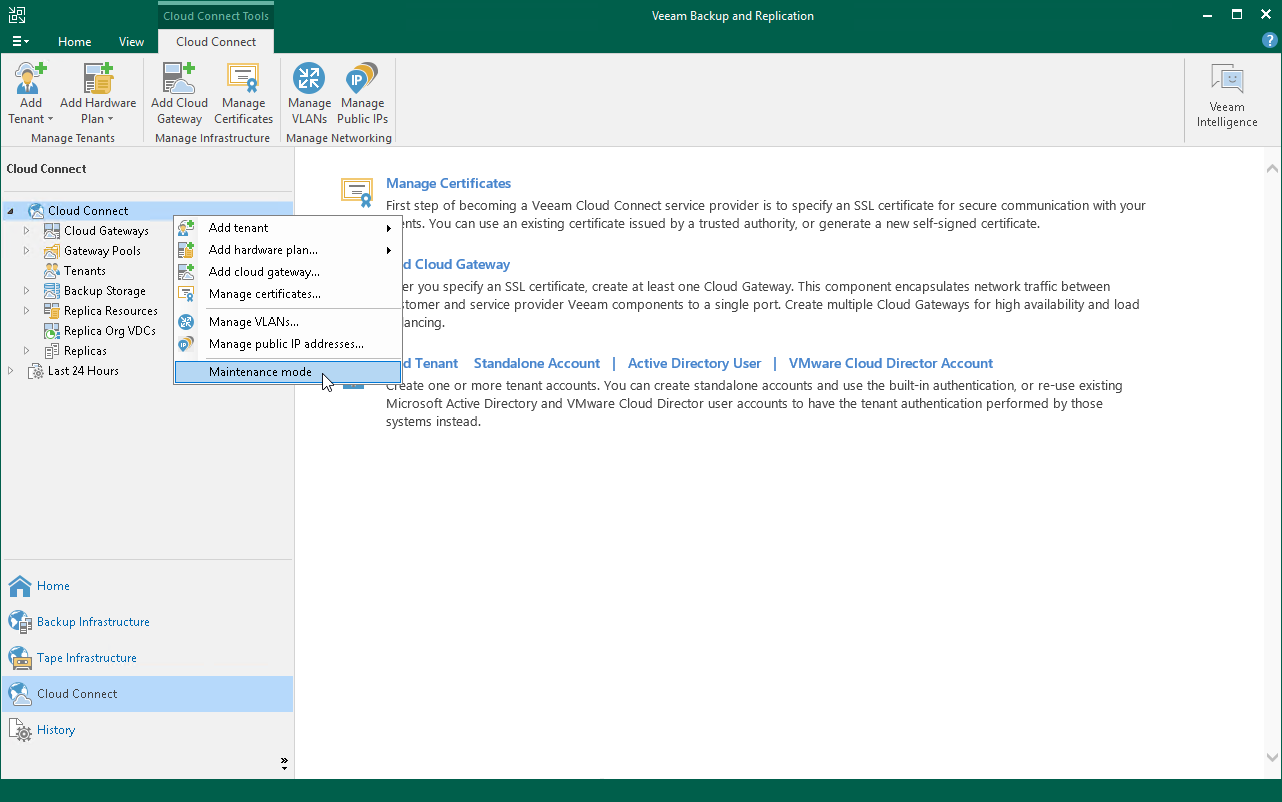Click the Backup Storage tree icon

click(52, 291)
